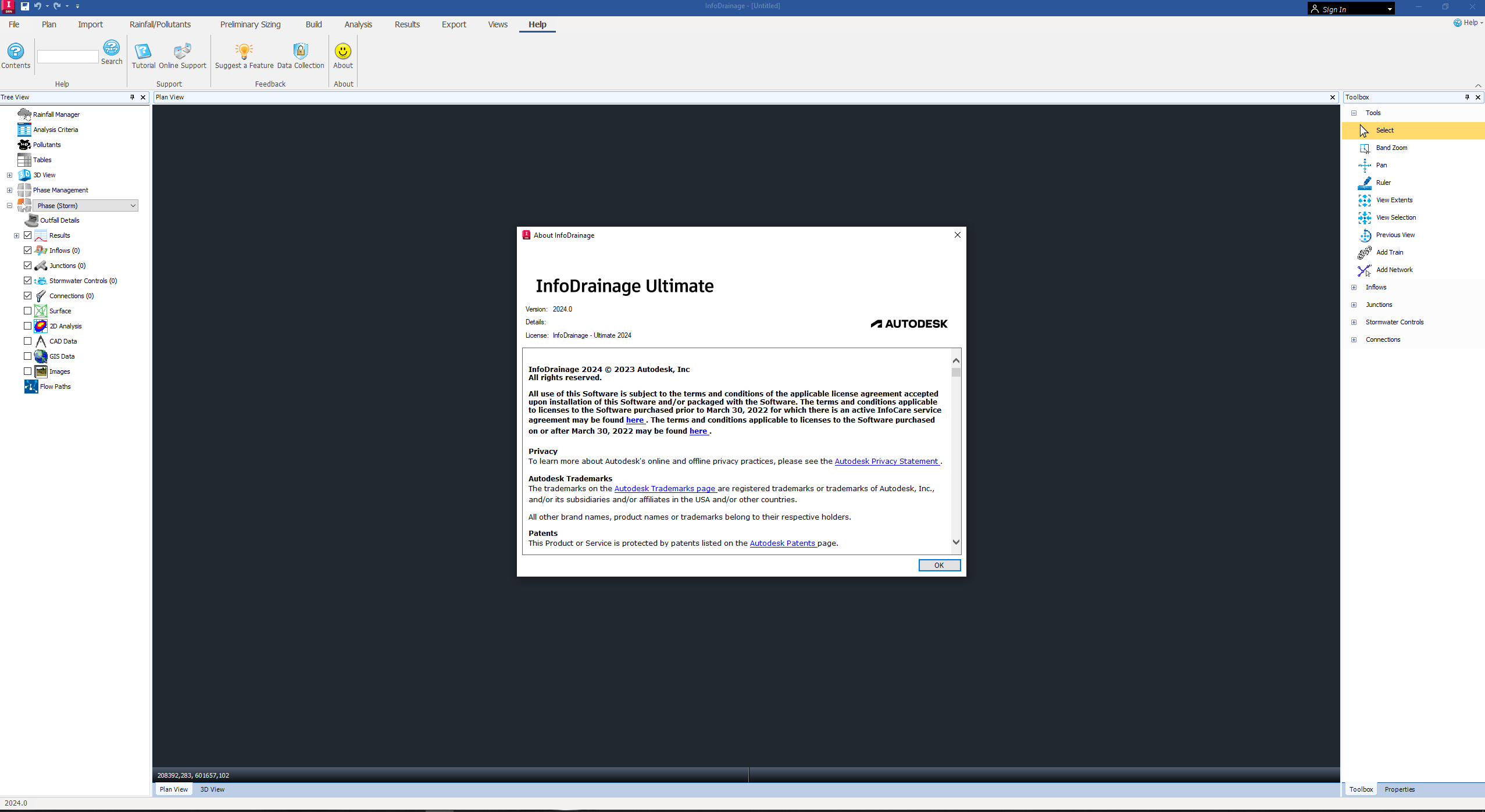Select the About icon in Help ribbon
This screenshot has height=812, width=1485.
pyautogui.click(x=342, y=56)
